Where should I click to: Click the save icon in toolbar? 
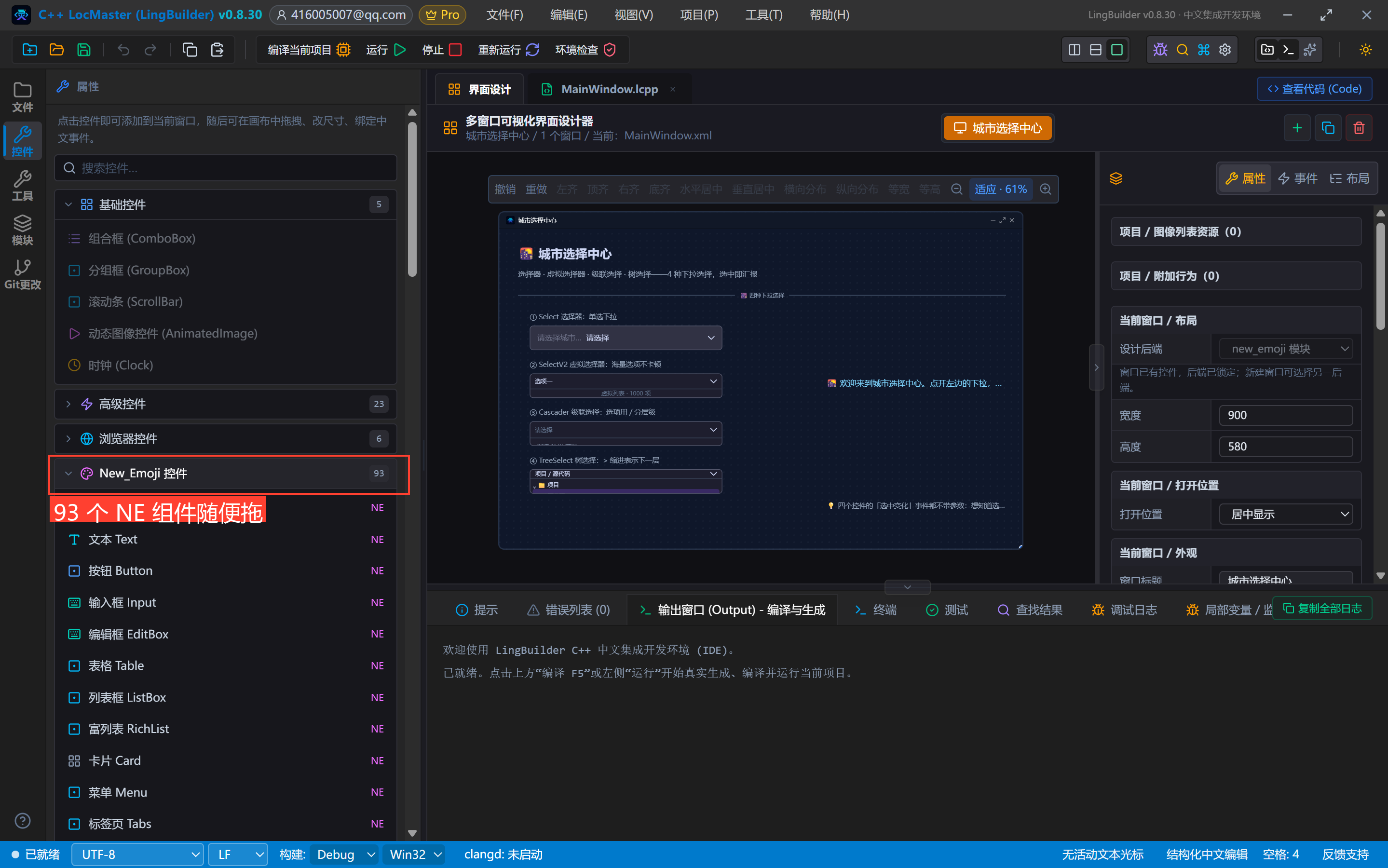point(84,50)
